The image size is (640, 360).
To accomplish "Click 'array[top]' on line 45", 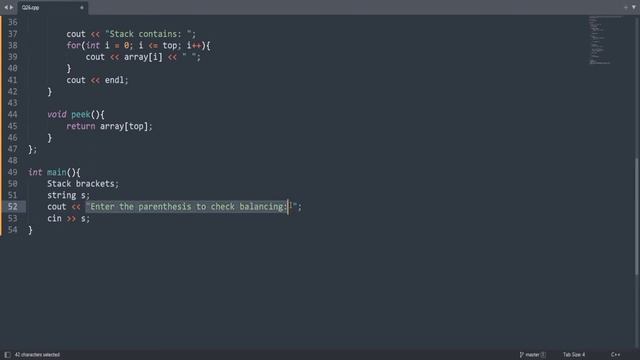I will click(124, 126).
